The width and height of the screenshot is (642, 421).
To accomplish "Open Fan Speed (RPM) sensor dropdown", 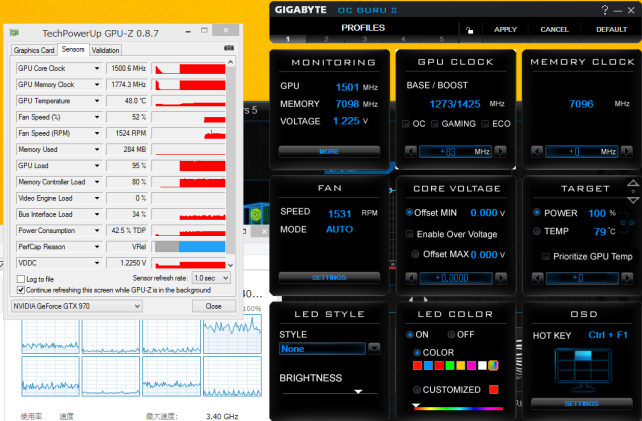I will (x=97, y=133).
